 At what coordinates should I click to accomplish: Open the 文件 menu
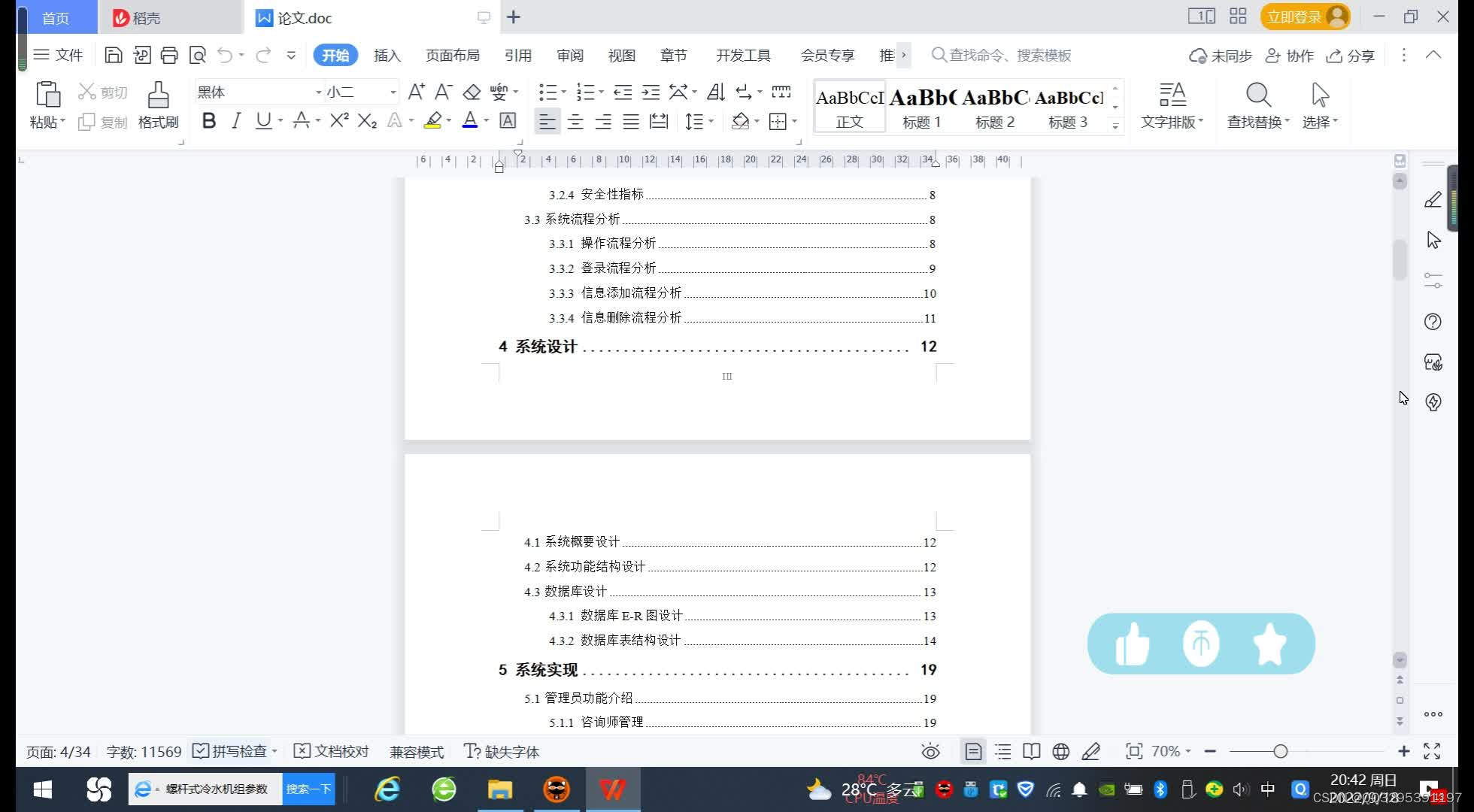pos(59,55)
